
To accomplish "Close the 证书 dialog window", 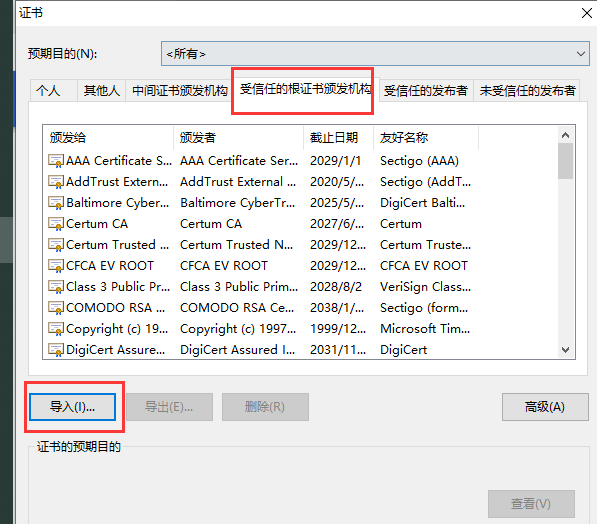I will coord(587,13).
